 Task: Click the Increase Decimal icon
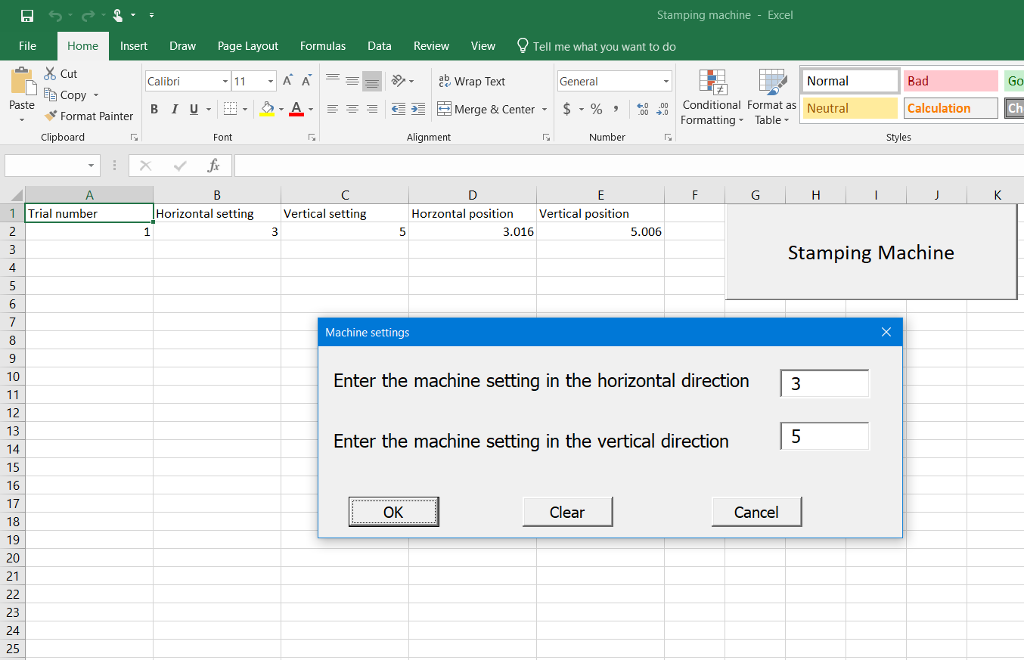pos(644,109)
